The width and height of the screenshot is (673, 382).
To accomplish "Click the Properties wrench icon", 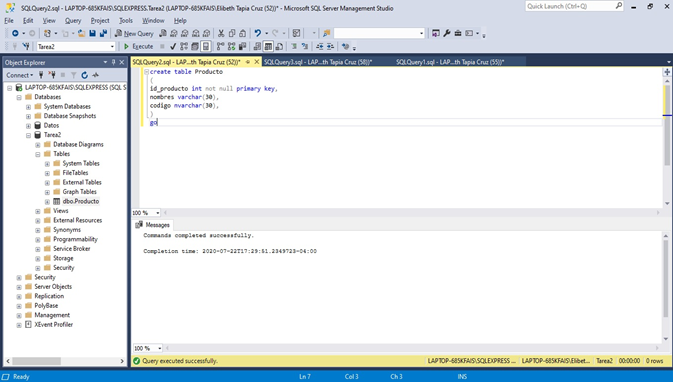I will [x=447, y=33].
